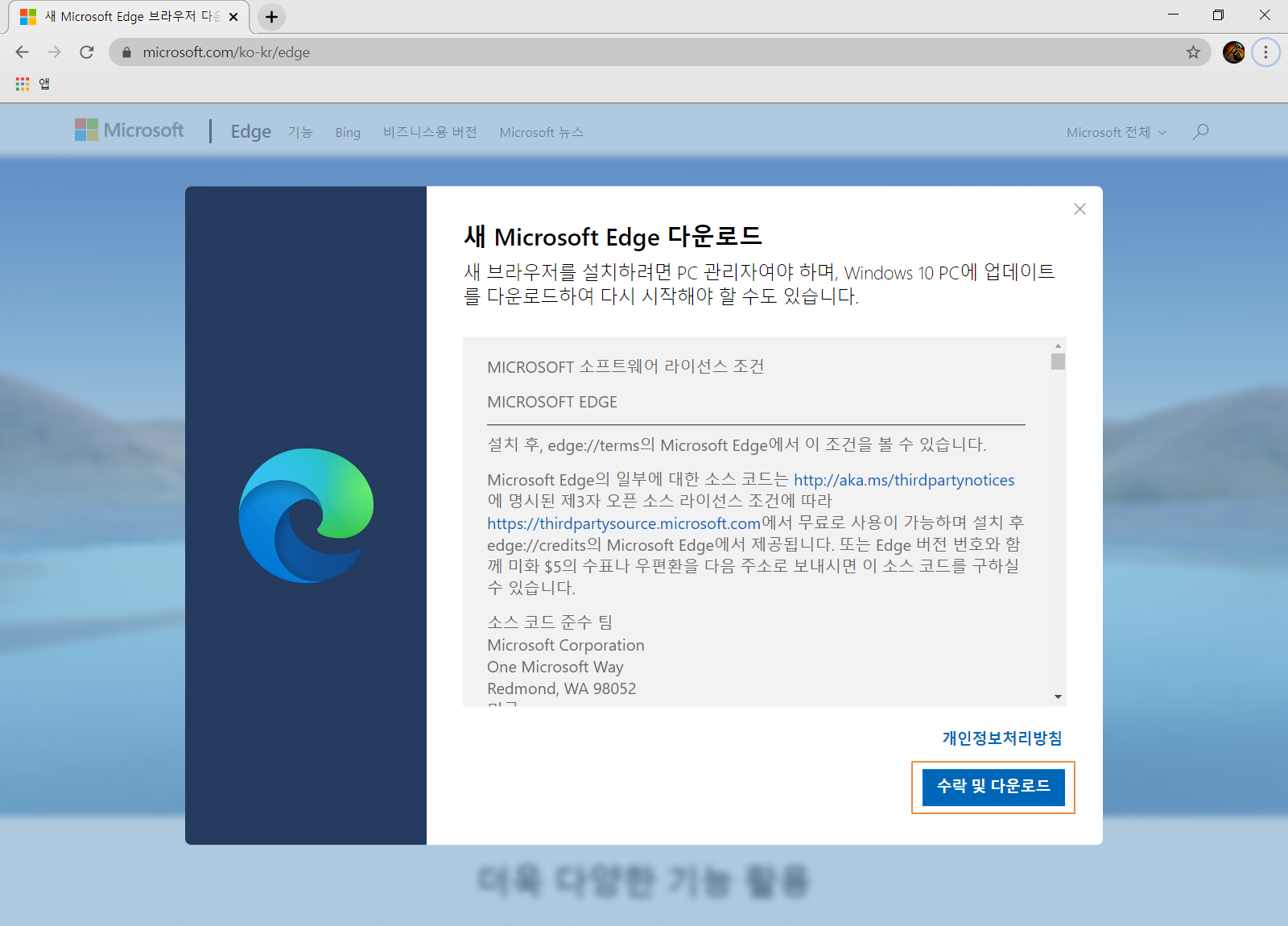Click MICROSOFT 소프트웨어 라이선스 조건 title
The width and height of the screenshot is (1288, 926).
[625, 366]
